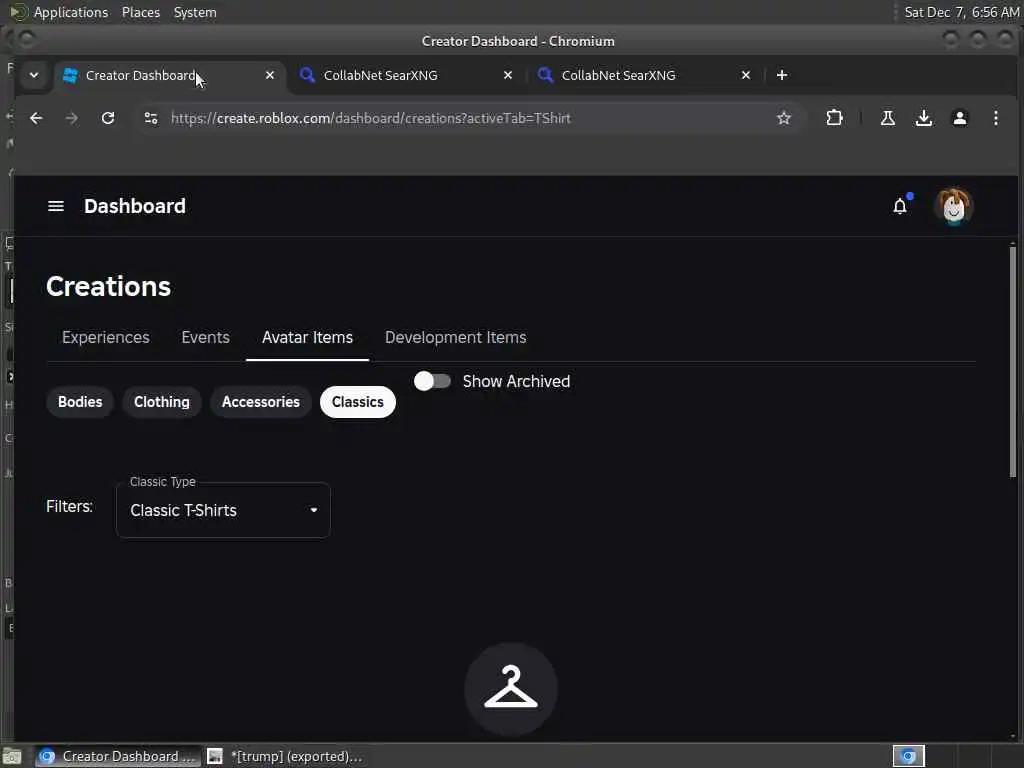Screen dimensions: 1024x768
Task: Open the hamburger navigation menu
Action: [x=56, y=206]
